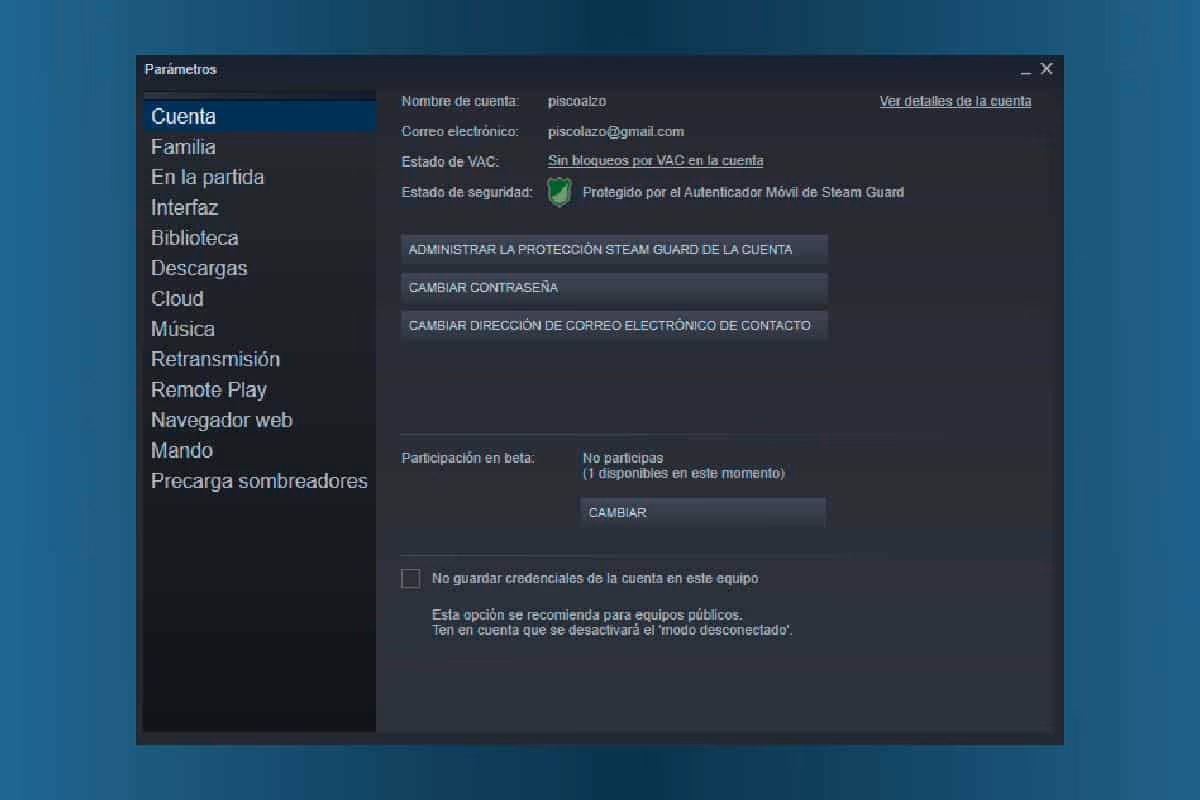Click the 1 disponibles en este momento text
Image resolution: width=1200 pixels, height=800 pixels.
[x=684, y=473]
